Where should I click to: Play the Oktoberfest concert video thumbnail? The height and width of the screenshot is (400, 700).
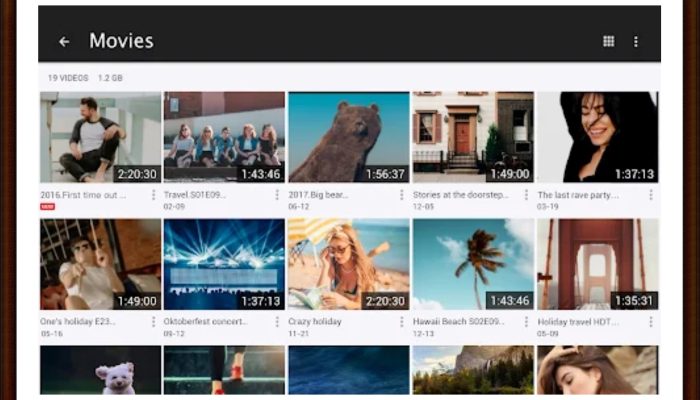[224, 264]
